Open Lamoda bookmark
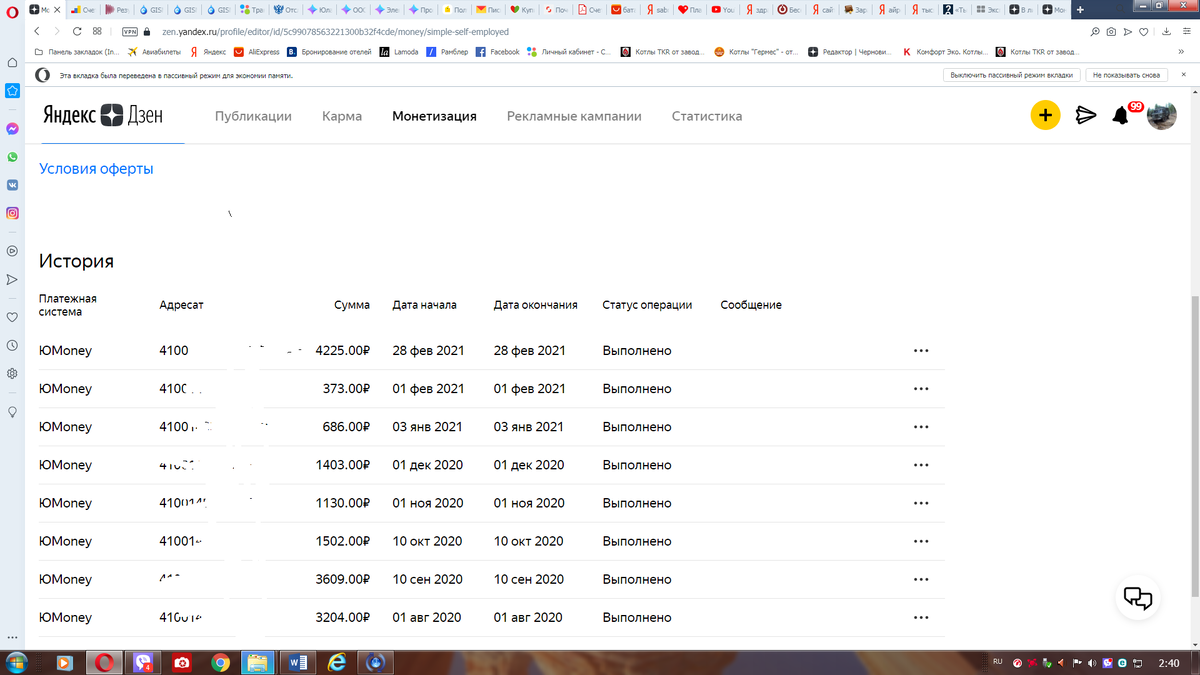Viewport: 1200px width, 675px height. [399, 52]
